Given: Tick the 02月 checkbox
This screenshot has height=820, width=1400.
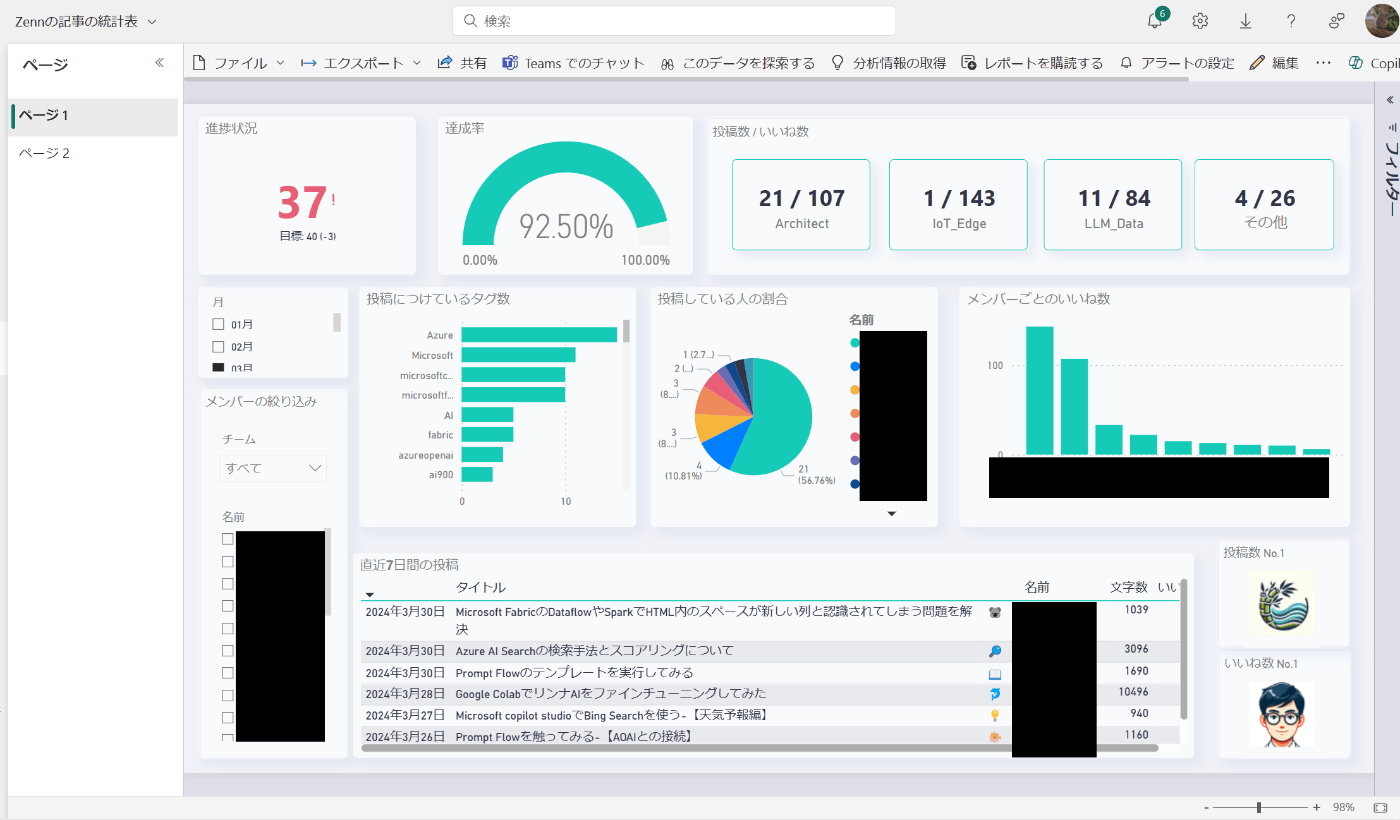Looking at the screenshot, I should tap(218, 346).
